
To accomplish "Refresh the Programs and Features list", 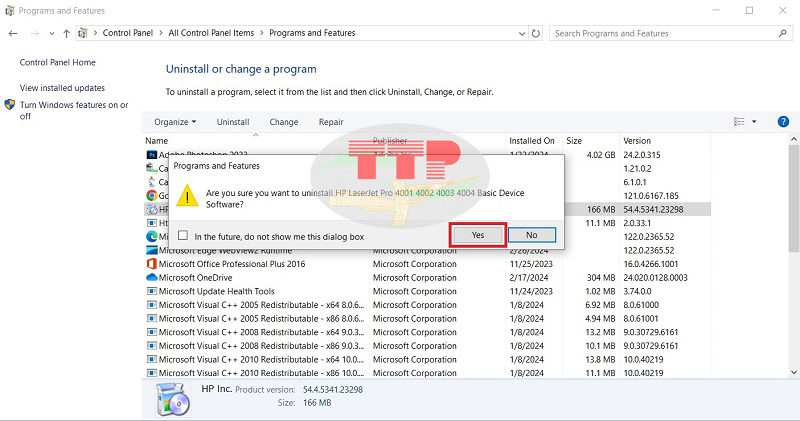I will point(536,34).
